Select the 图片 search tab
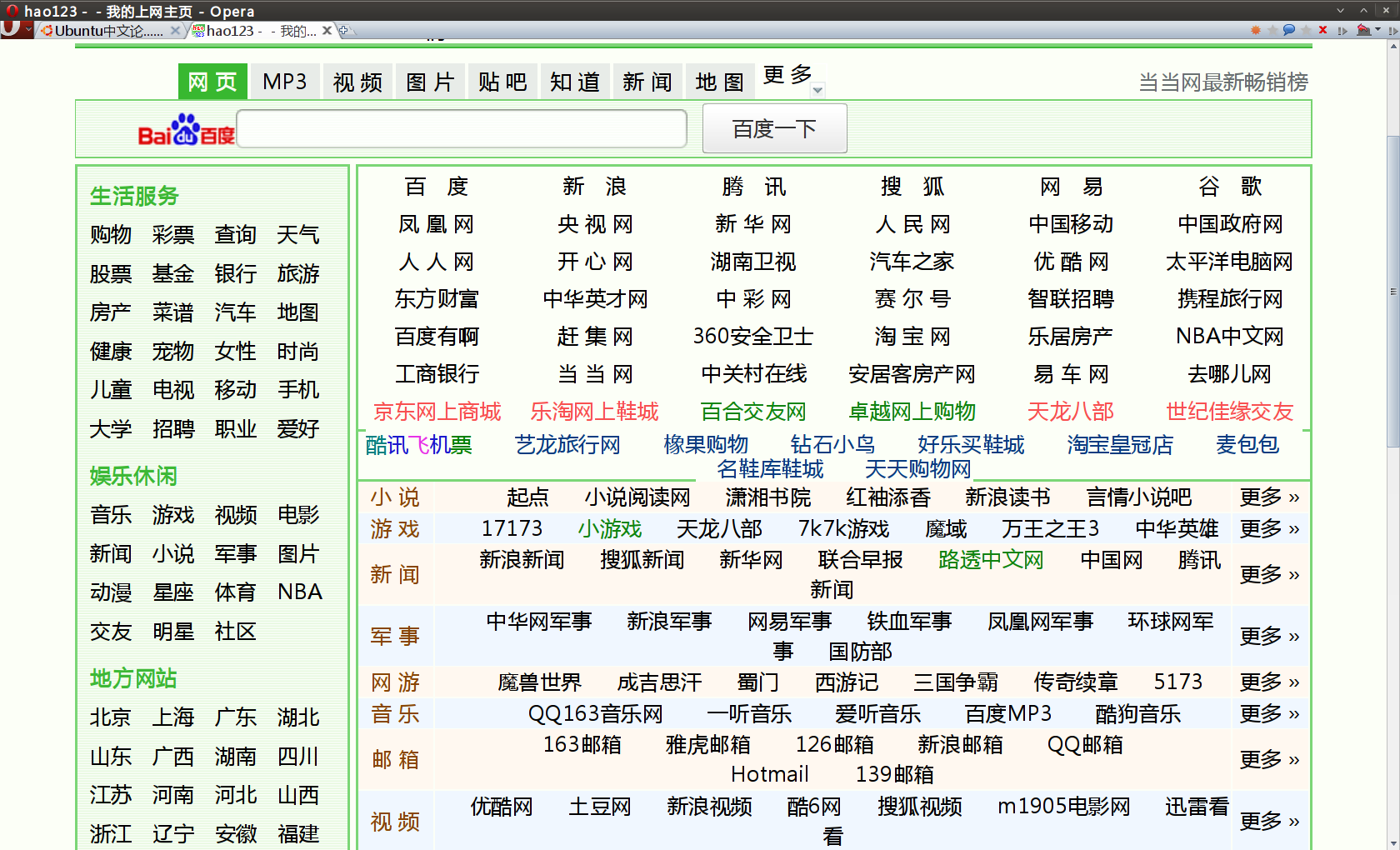 click(430, 82)
